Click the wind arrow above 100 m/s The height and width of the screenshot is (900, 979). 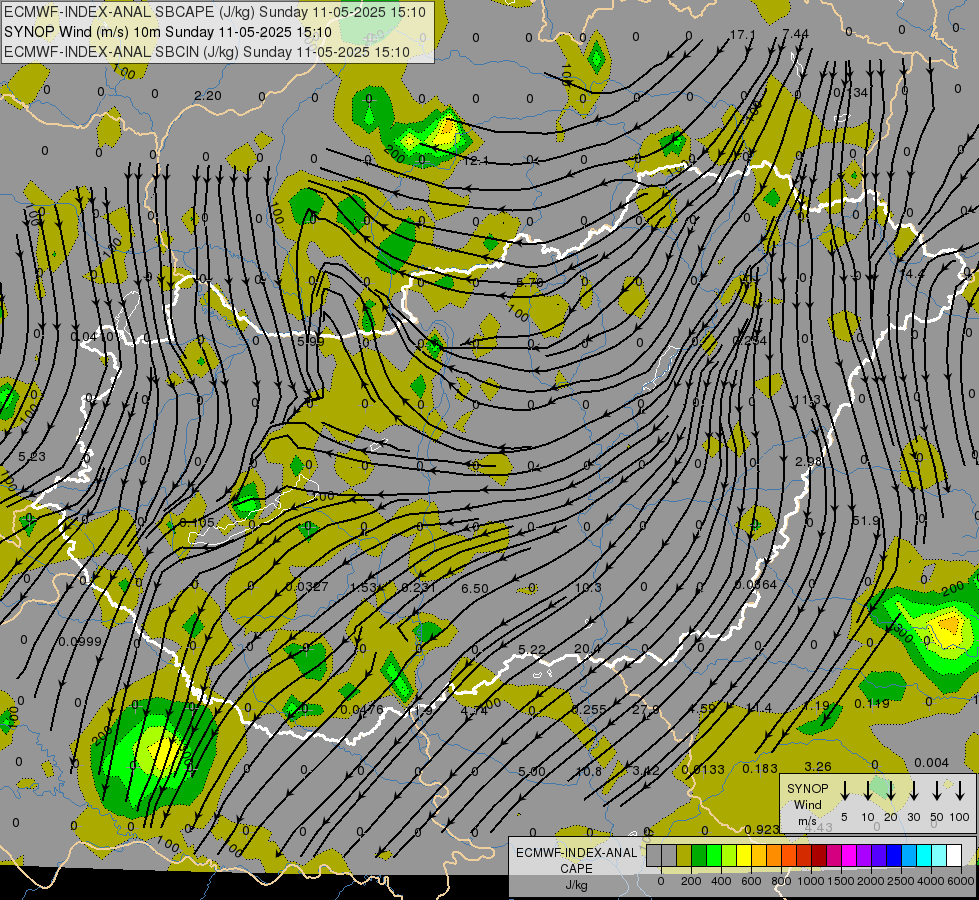pos(960,791)
